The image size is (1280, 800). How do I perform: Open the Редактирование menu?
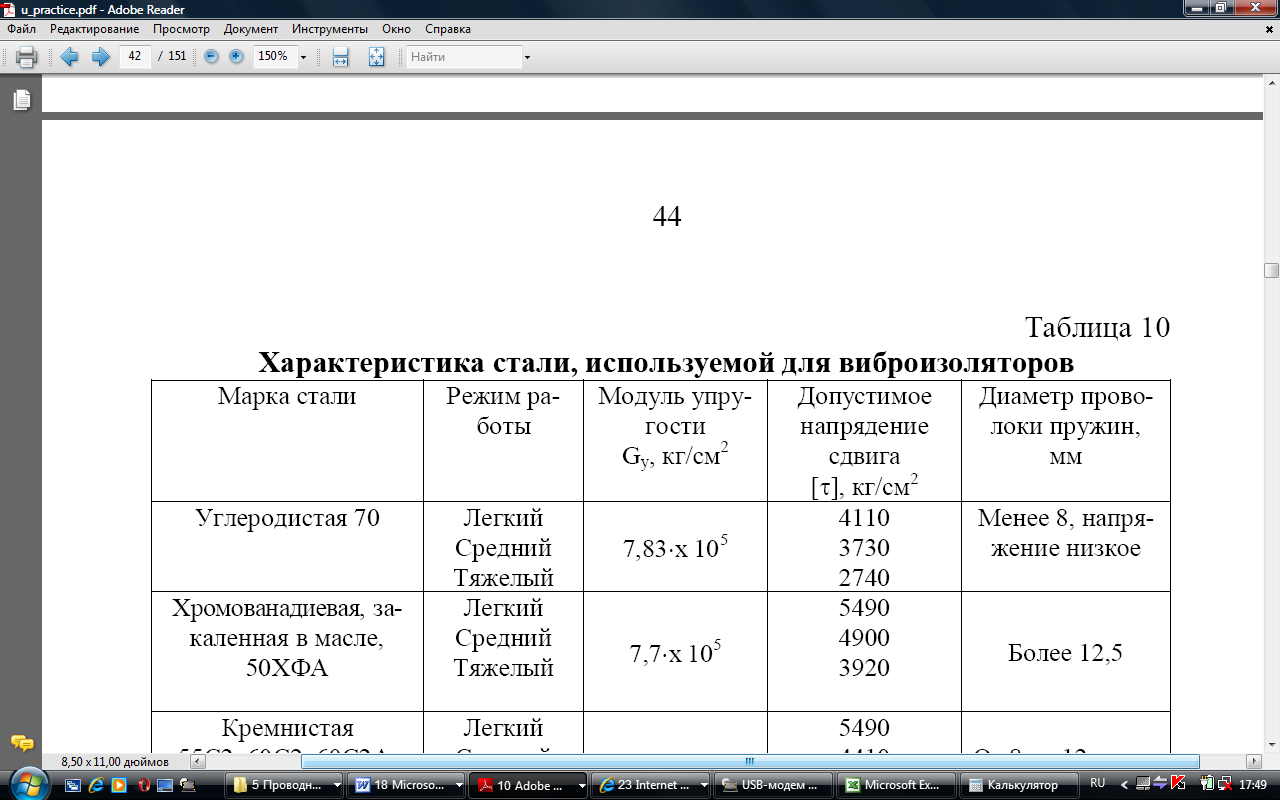[94, 29]
